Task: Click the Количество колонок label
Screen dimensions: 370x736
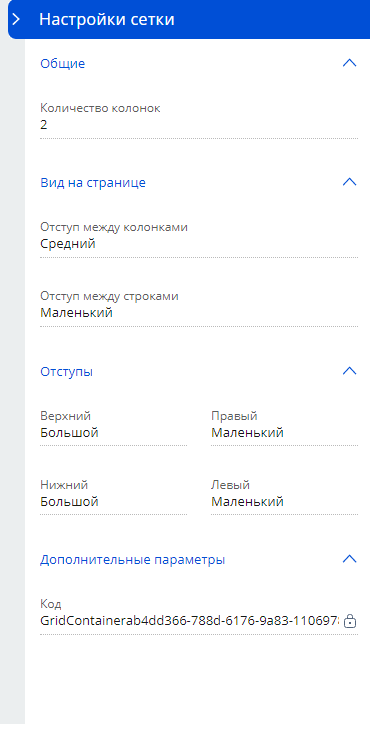Action: pos(100,108)
